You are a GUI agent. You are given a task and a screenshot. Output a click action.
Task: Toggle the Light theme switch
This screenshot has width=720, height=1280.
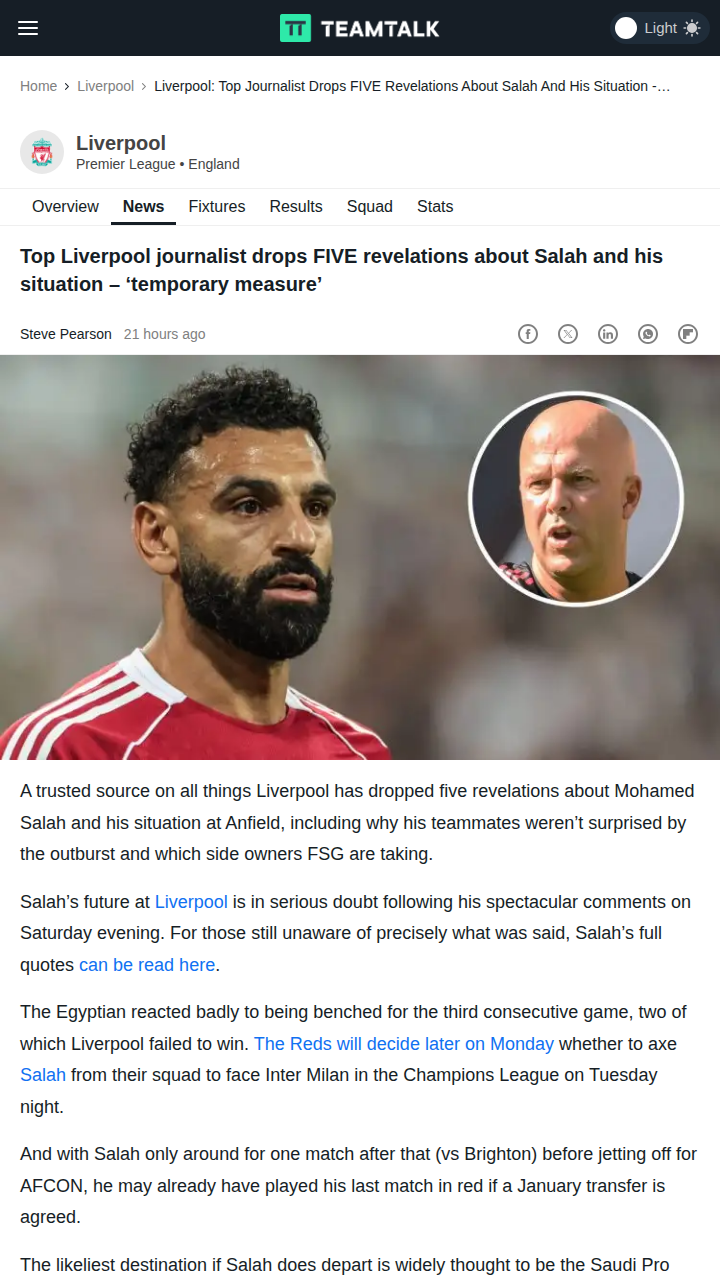click(659, 28)
